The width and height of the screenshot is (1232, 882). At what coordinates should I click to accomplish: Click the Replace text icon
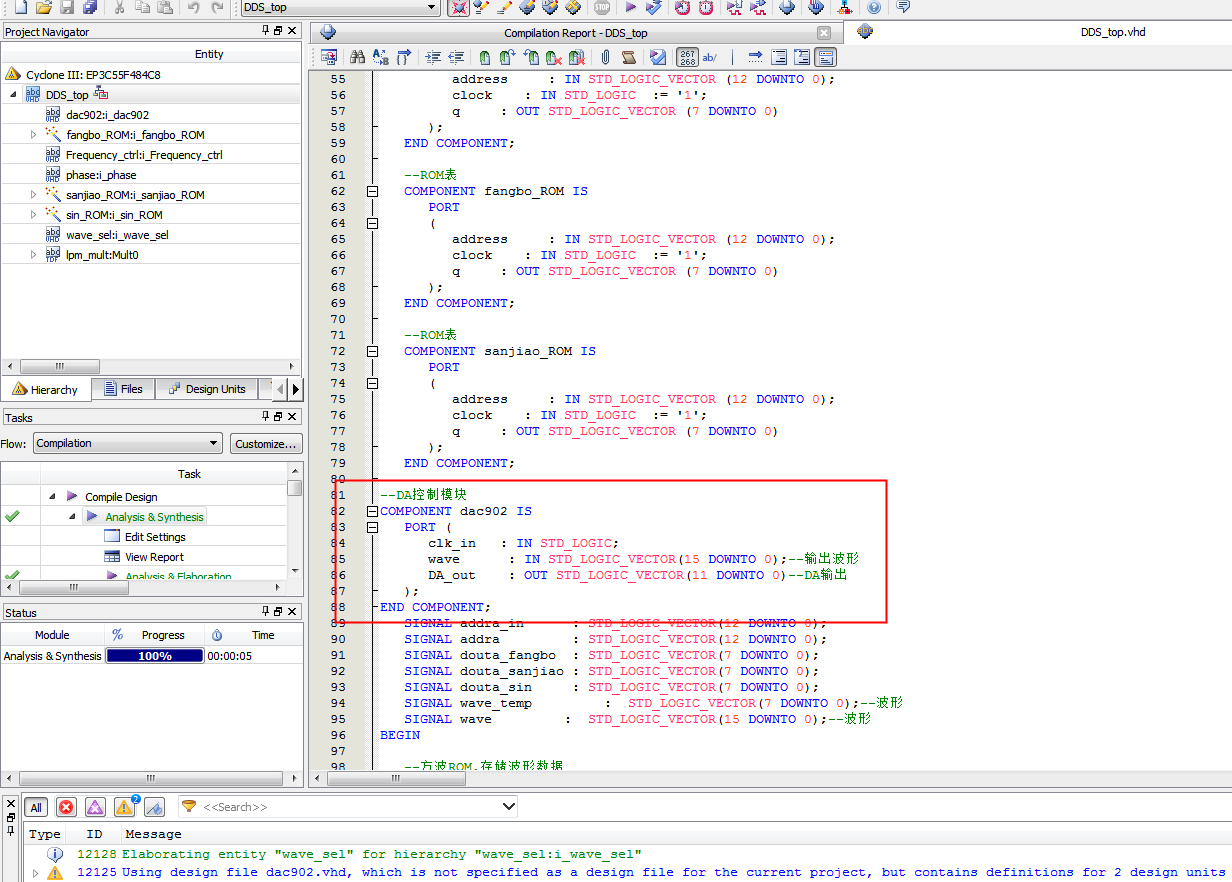[381, 57]
